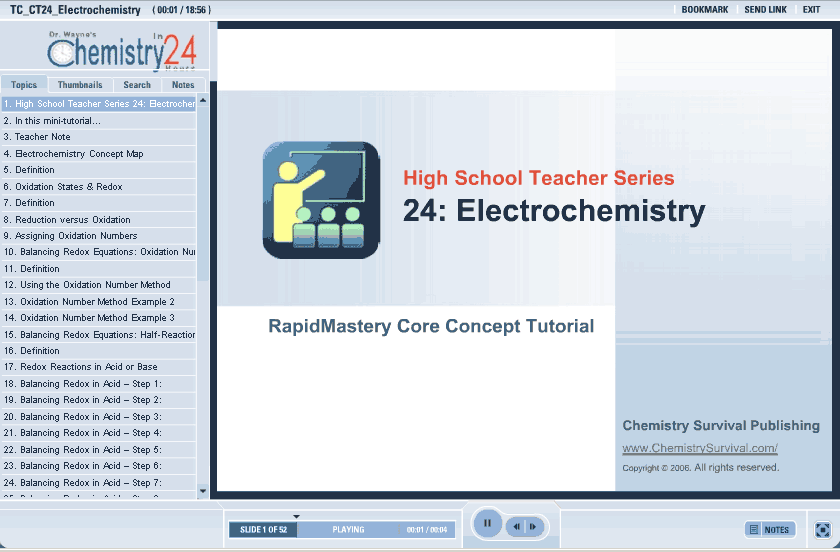840x552 pixels.
Task: Switch to the Notes tab in the sidebar
Action: click(183, 85)
